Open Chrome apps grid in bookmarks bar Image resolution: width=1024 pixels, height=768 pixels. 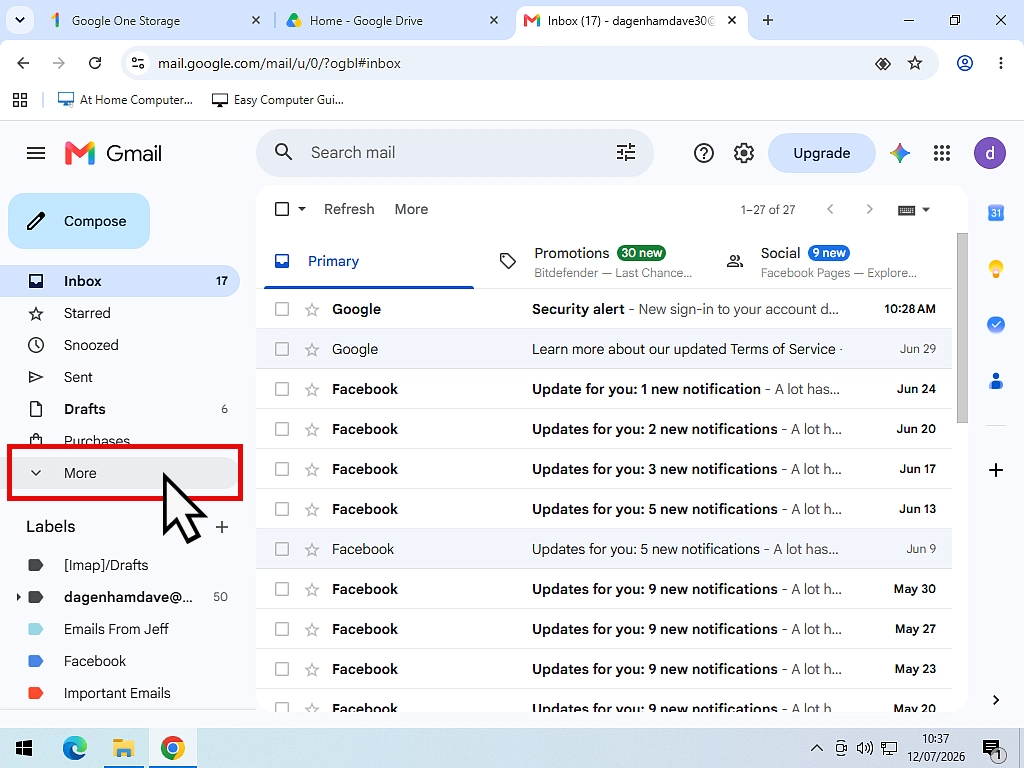pyautogui.click(x=20, y=100)
